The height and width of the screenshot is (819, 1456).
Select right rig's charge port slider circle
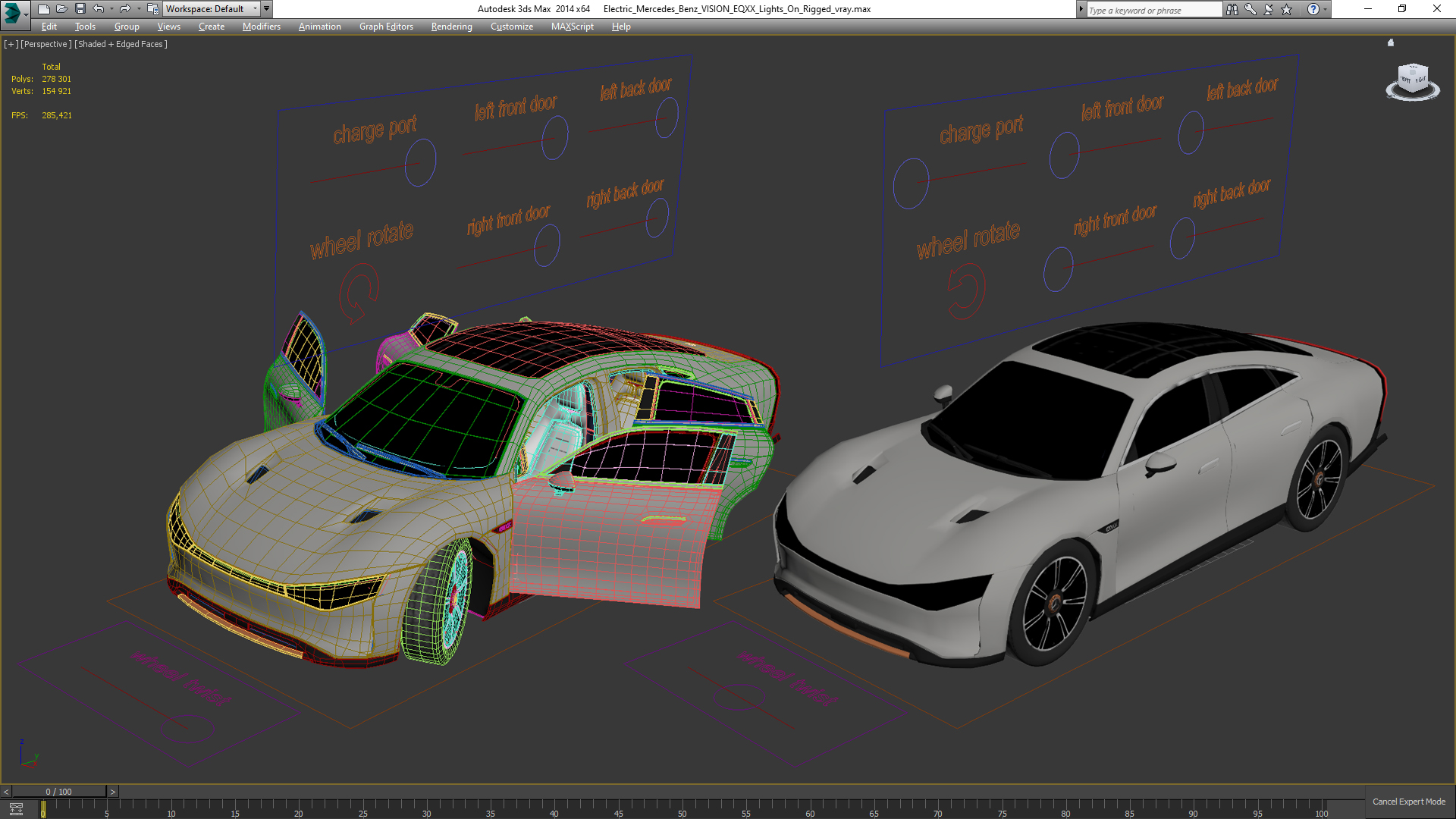tap(911, 184)
